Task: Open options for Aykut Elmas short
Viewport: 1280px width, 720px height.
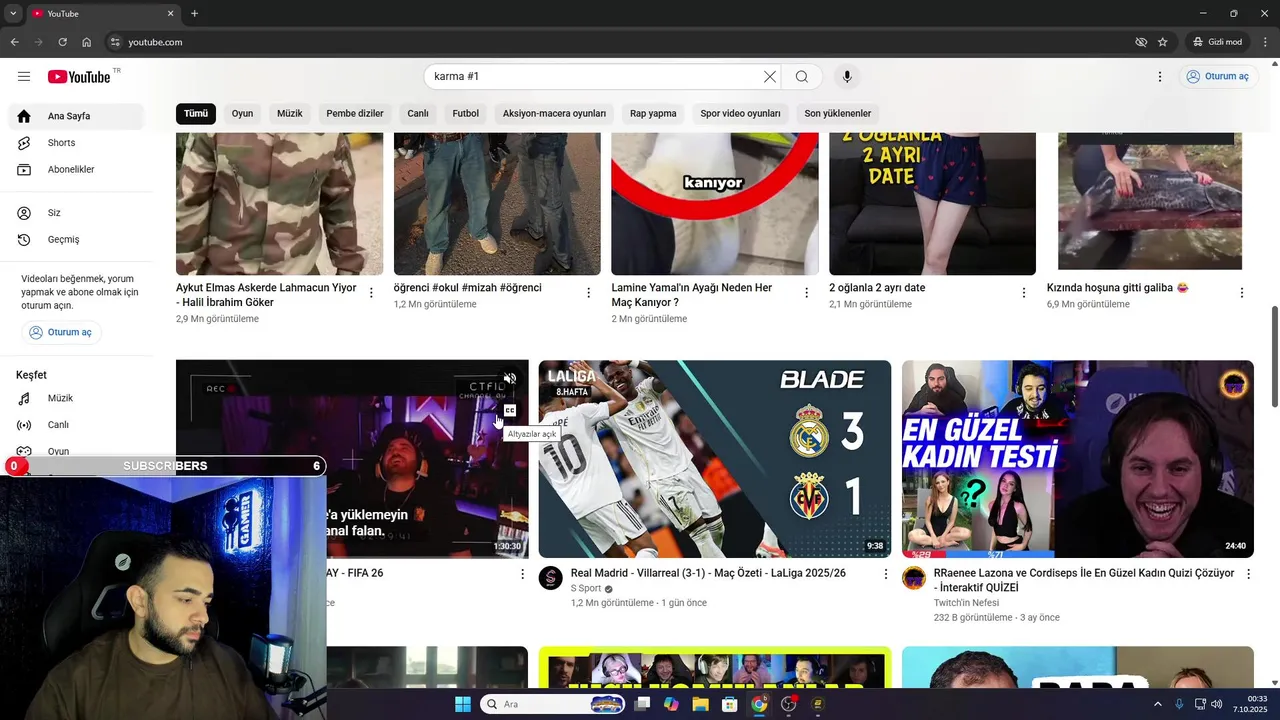Action: (371, 293)
